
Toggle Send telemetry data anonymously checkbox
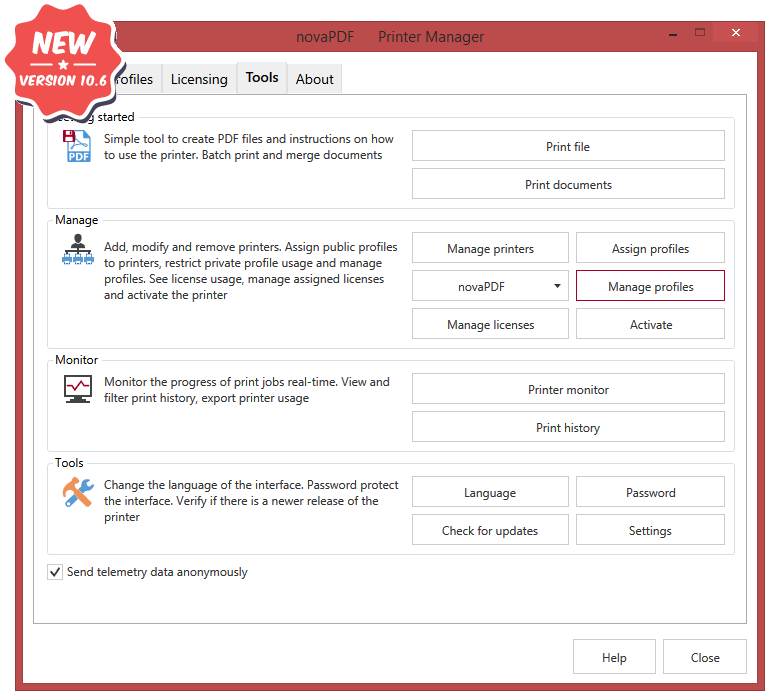55,572
